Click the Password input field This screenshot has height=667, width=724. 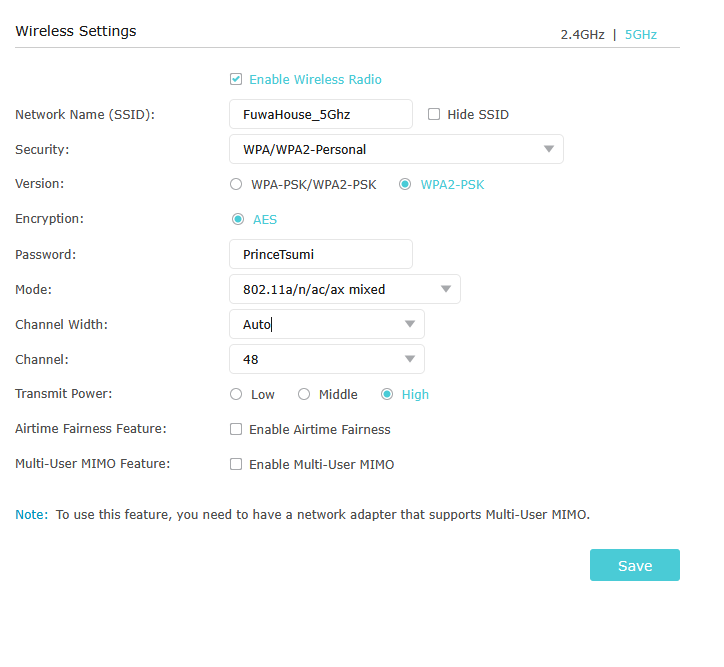(x=320, y=254)
